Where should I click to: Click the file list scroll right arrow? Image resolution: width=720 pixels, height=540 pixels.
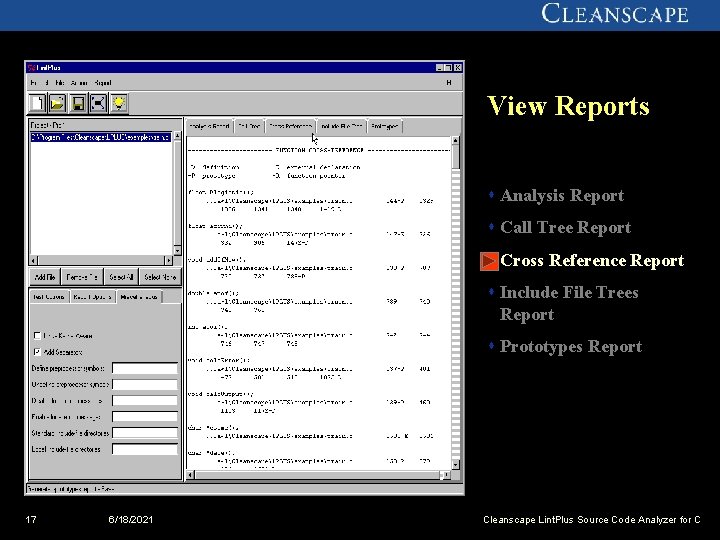click(x=169, y=260)
